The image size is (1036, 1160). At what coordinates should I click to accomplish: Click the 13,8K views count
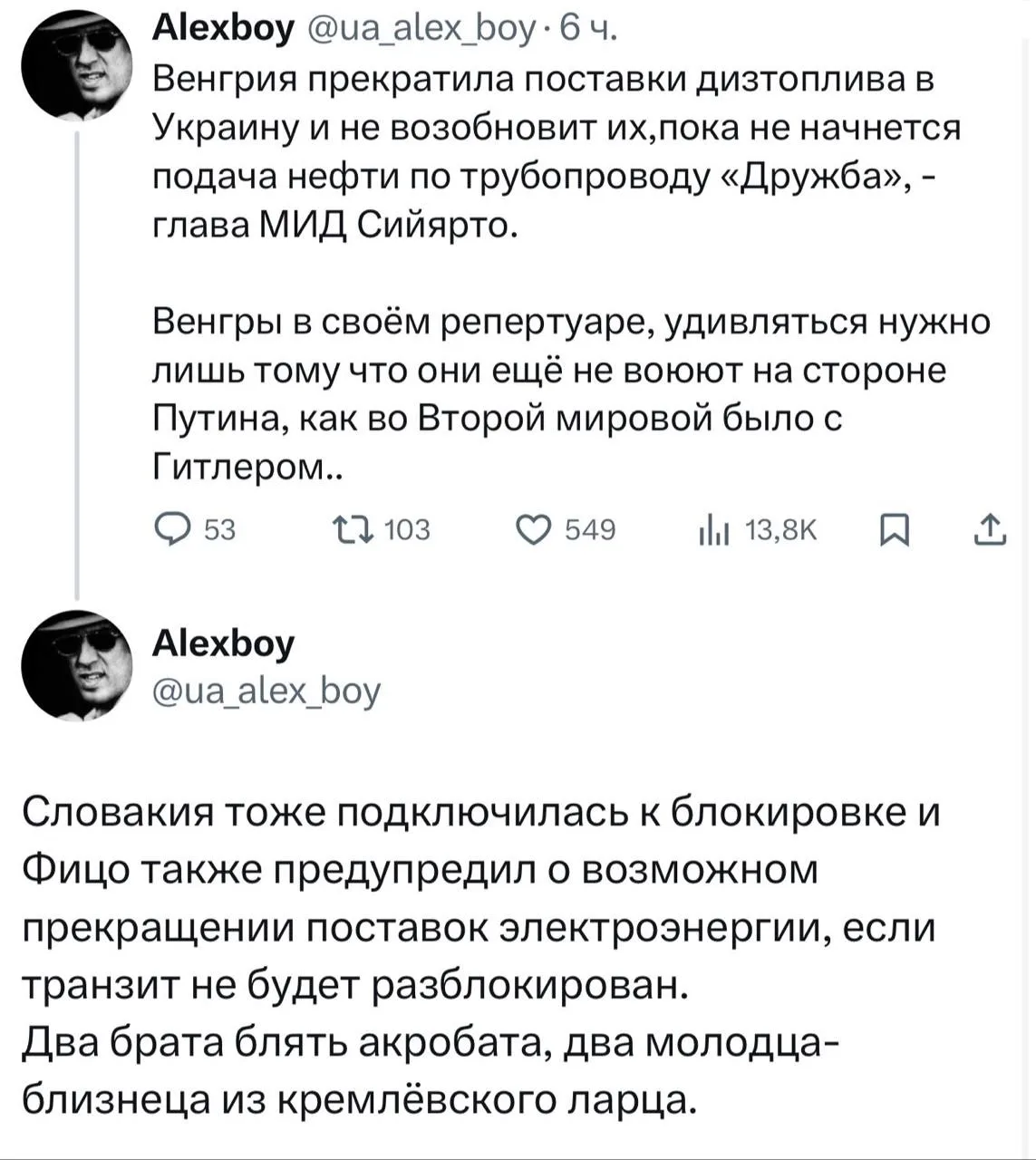[779, 529]
